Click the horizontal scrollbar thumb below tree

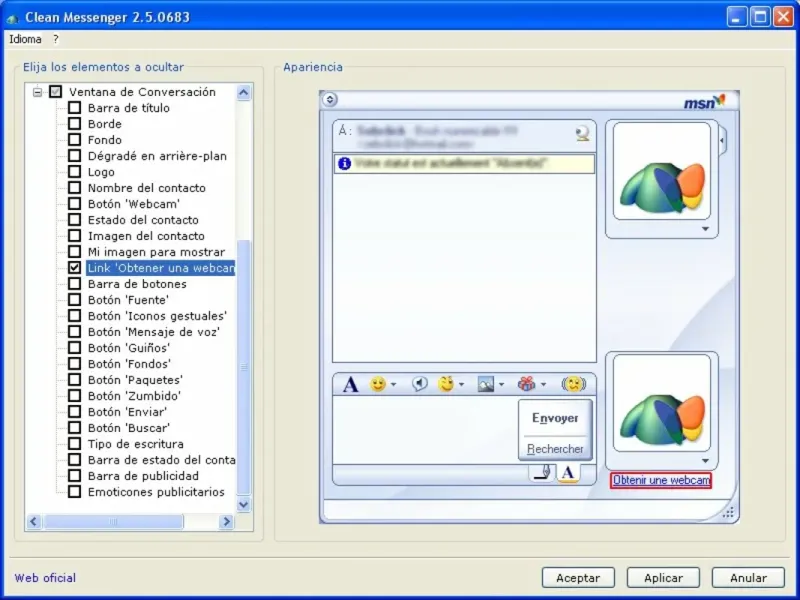[113, 521]
